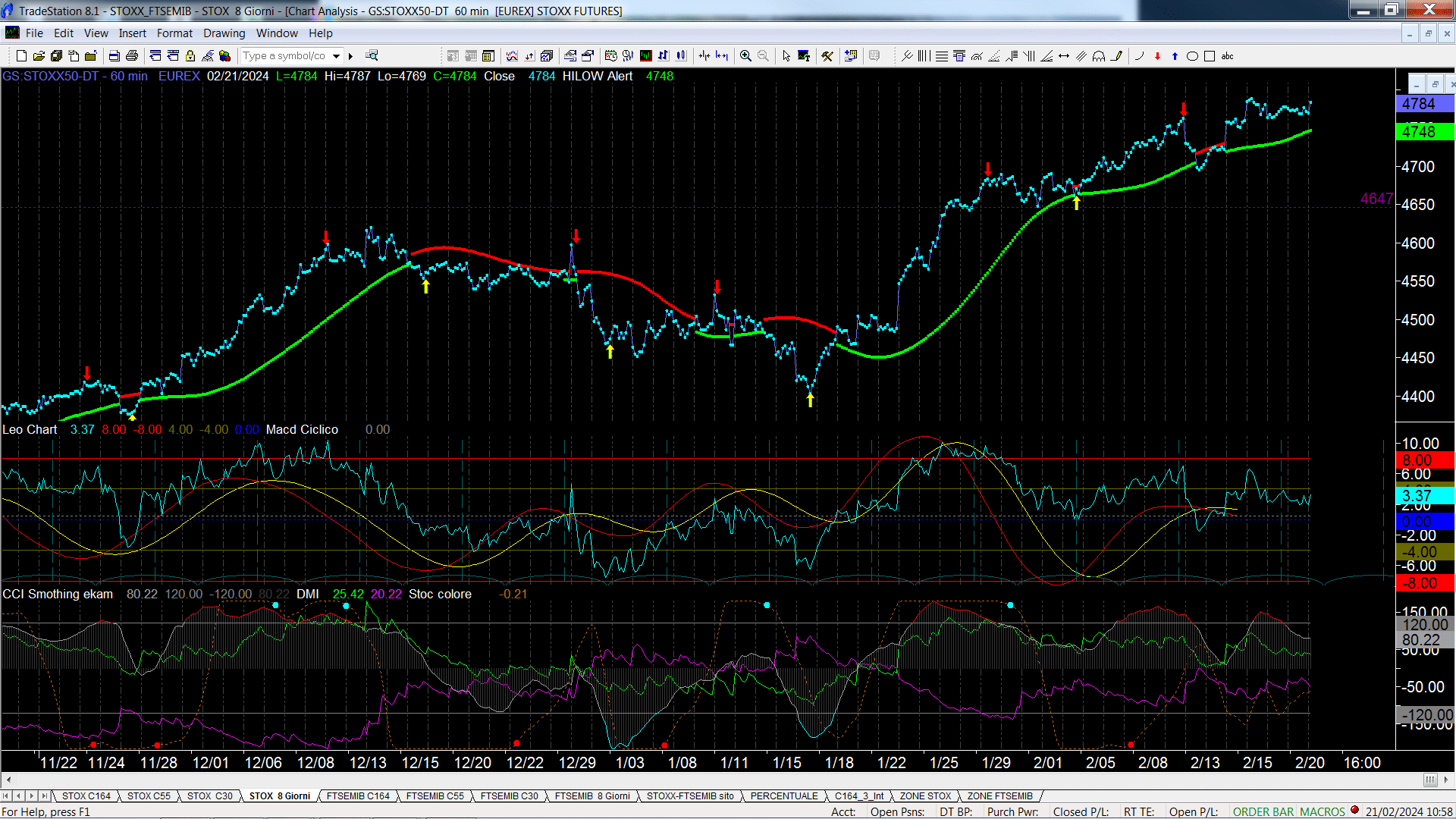Click the 4784 blue price label
The height and width of the screenshot is (819, 1456).
tap(1425, 104)
